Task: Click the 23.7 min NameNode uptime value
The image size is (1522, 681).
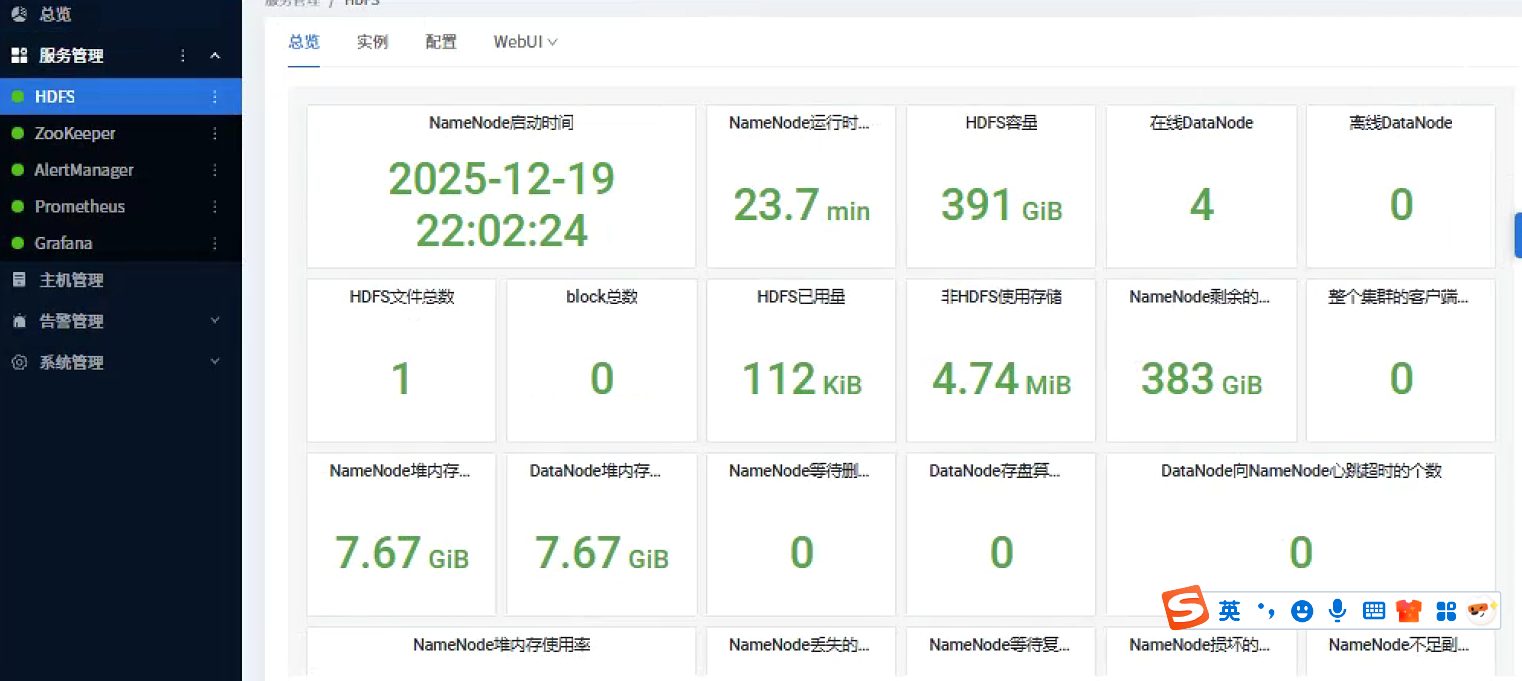Action: [x=801, y=206]
